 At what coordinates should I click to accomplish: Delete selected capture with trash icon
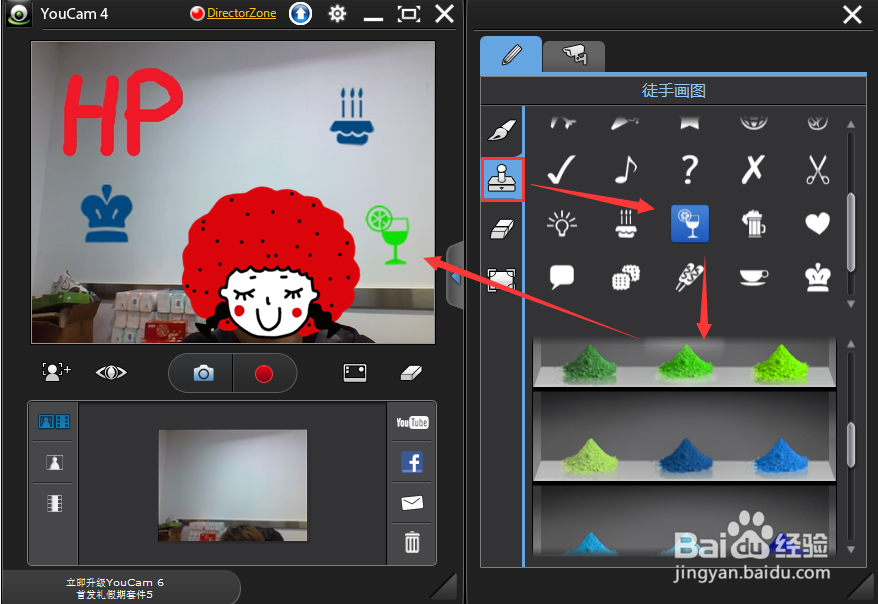[x=412, y=542]
